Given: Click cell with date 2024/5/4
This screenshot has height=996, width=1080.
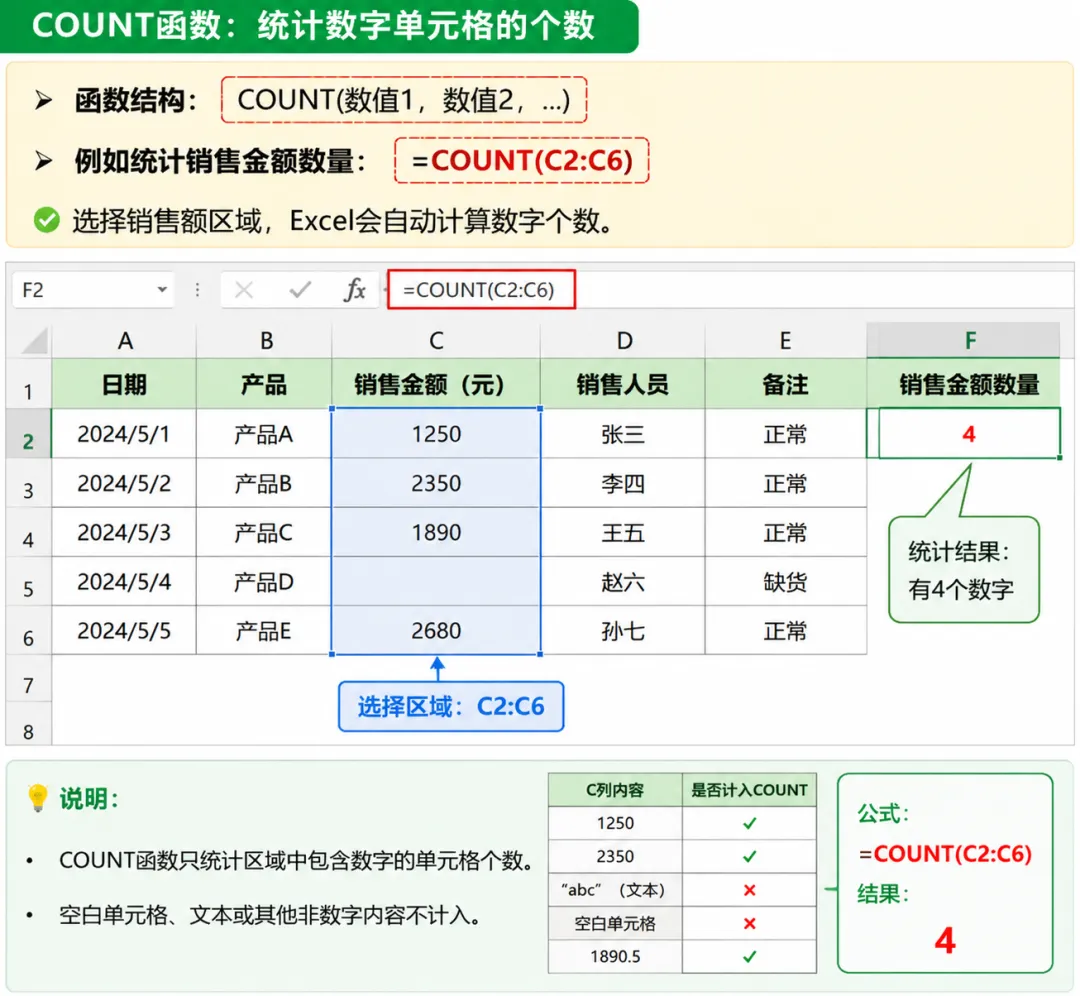Looking at the screenshot, I should click(125, 582).
